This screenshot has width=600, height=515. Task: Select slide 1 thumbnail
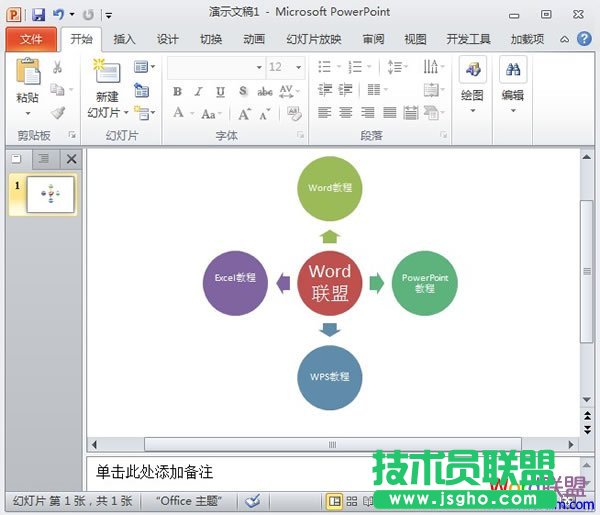click(50, 194)
